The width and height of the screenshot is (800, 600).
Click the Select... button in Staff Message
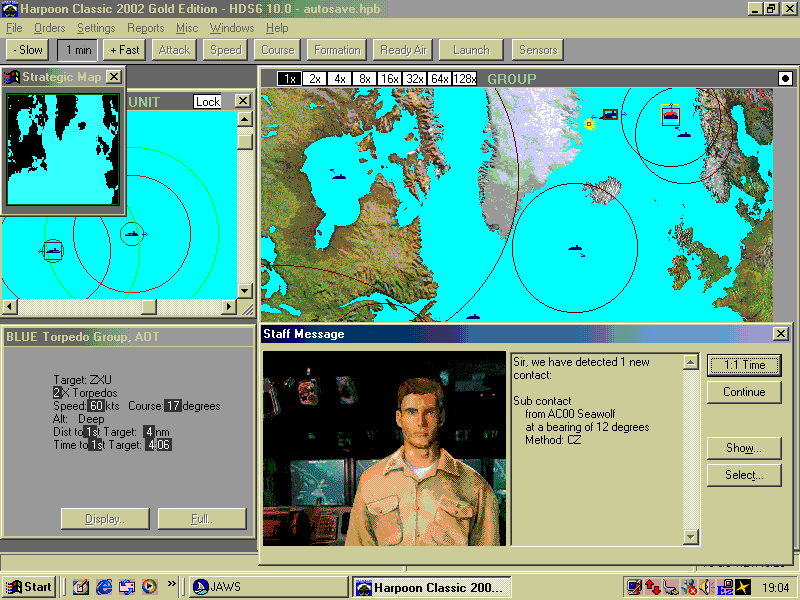point(744,475)
